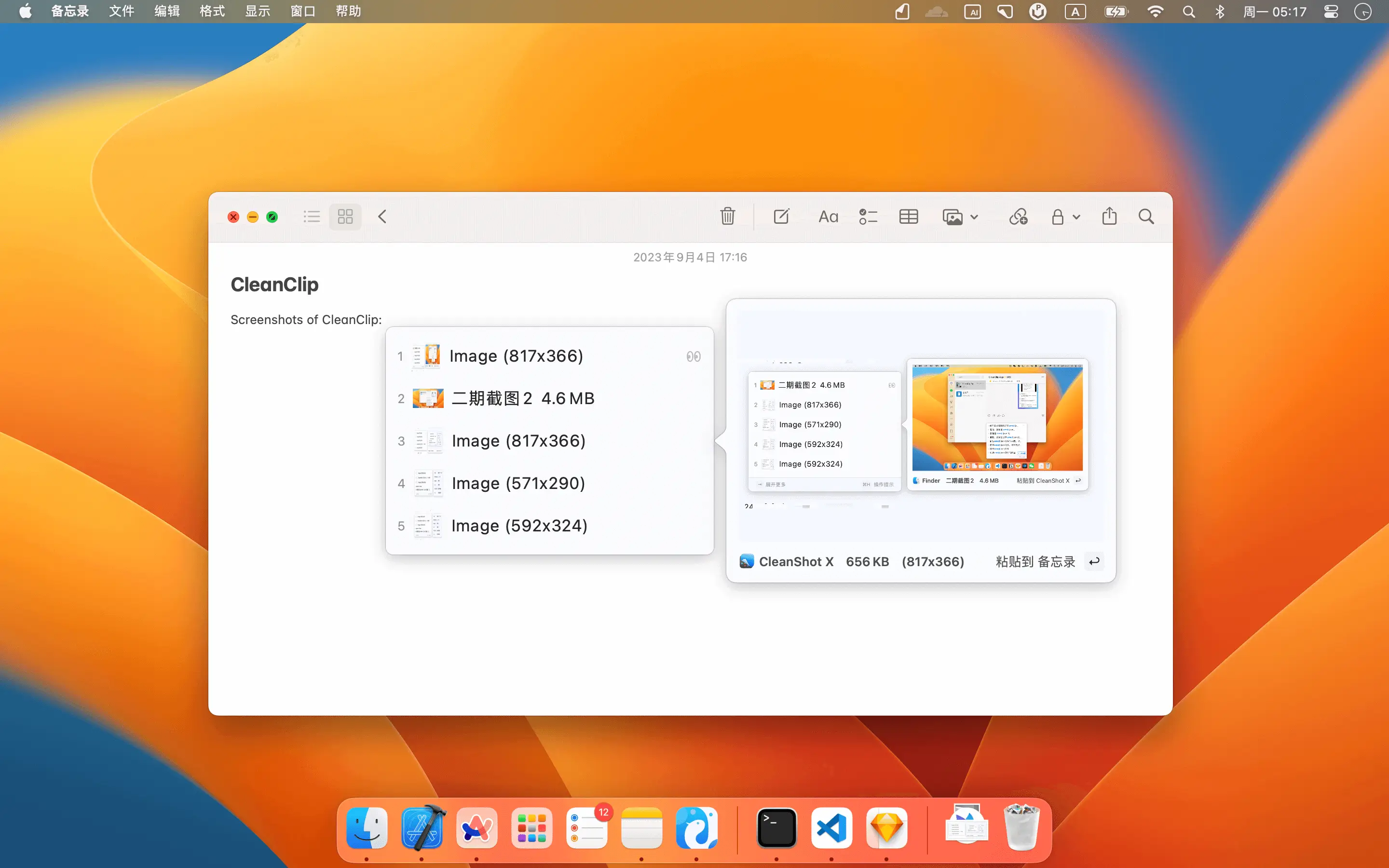1389x868 pixels.
Task: Open the Aa text format options
Action: pyautogui.click(x=828, y=217)
